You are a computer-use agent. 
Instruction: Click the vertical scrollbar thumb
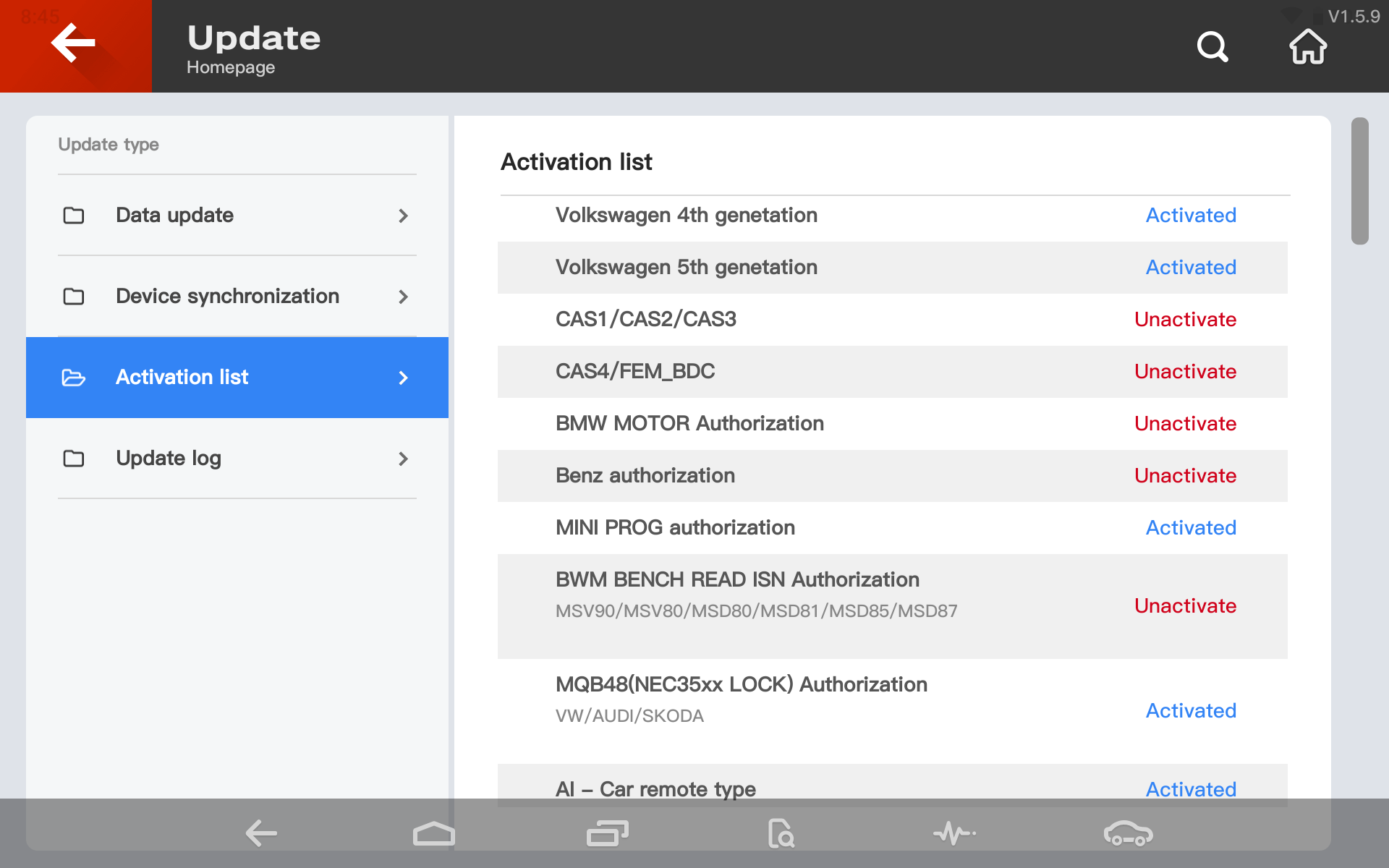pyautogui.click(x=1359, y=181)
